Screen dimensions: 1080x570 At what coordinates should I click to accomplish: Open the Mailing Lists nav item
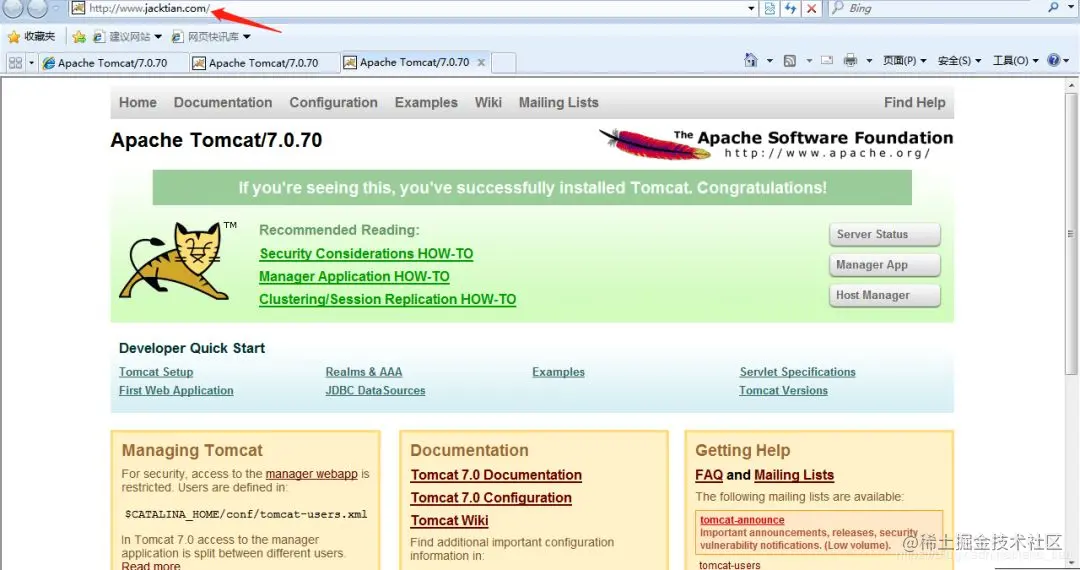click(559, 103)
